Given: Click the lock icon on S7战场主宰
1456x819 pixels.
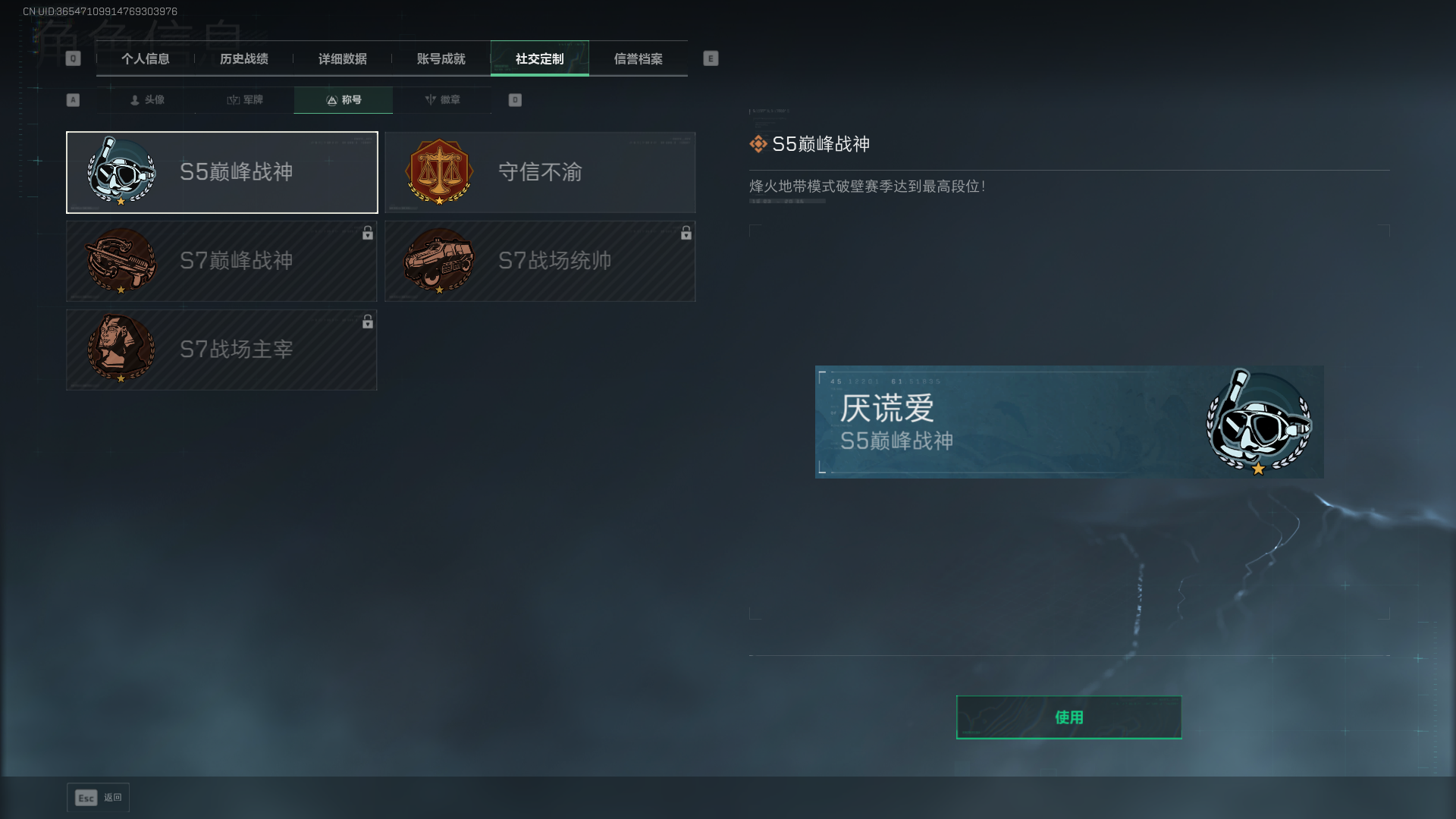Looking at the screenshot, I should [368, 322].
